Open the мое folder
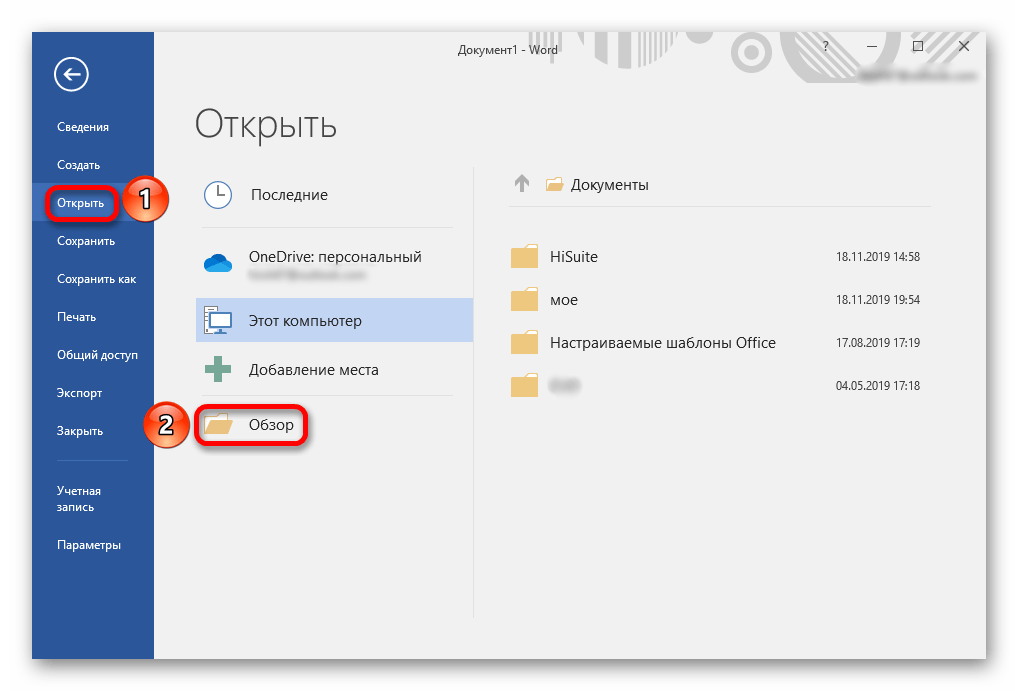 [x=564, y=300]
